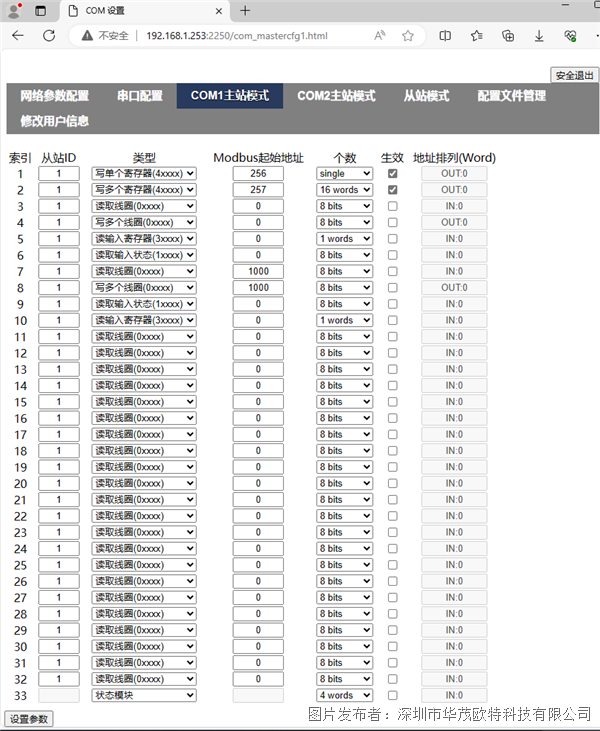This screenshot has width=600, height=731.
Task: Open row 6 type dropdown 读取输入状态
Action: [144, 255]
